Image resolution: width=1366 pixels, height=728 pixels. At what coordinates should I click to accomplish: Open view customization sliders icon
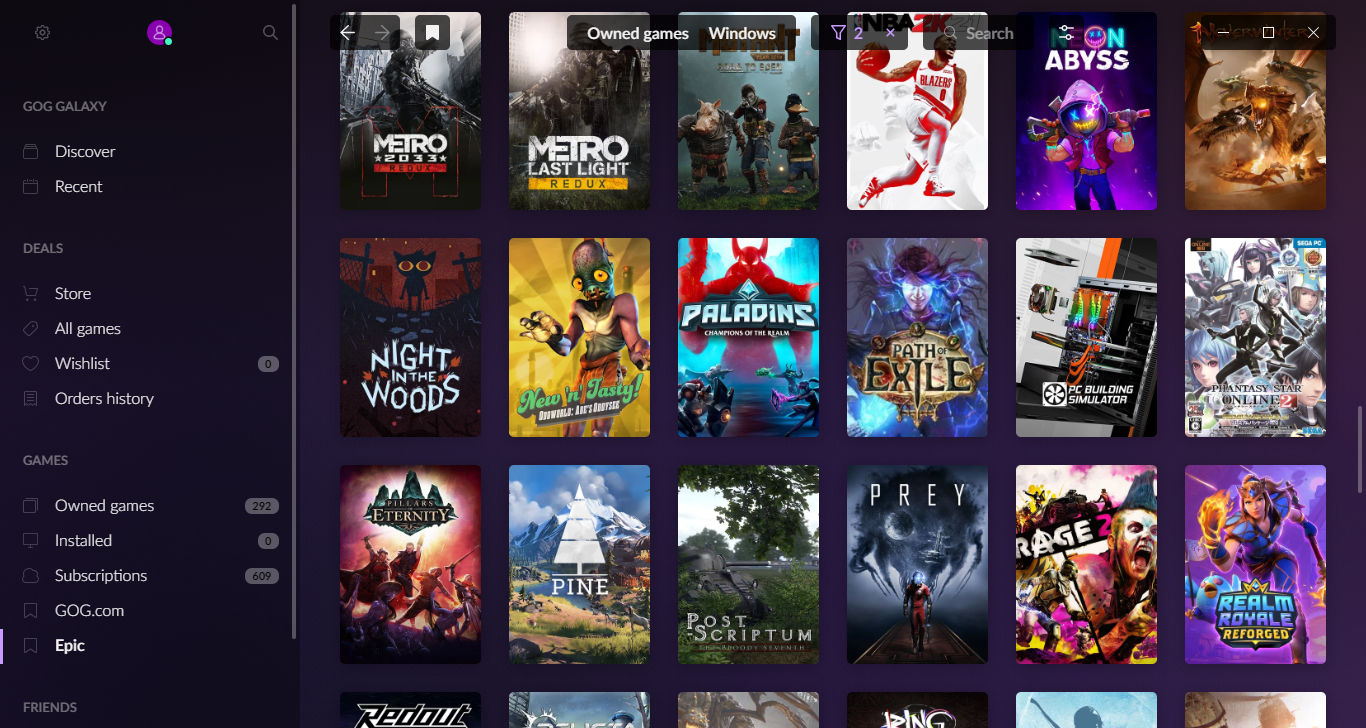1067,33
